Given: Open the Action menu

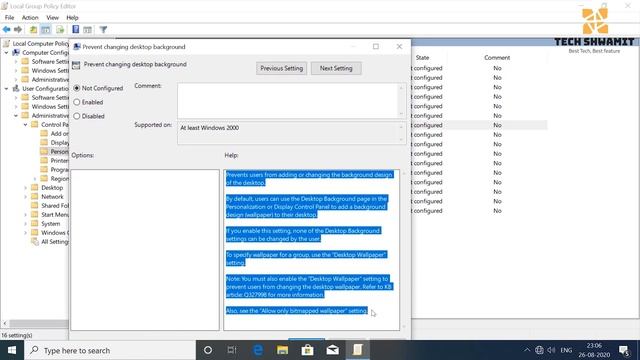Looking at the screenshot, I should [30, 18].
